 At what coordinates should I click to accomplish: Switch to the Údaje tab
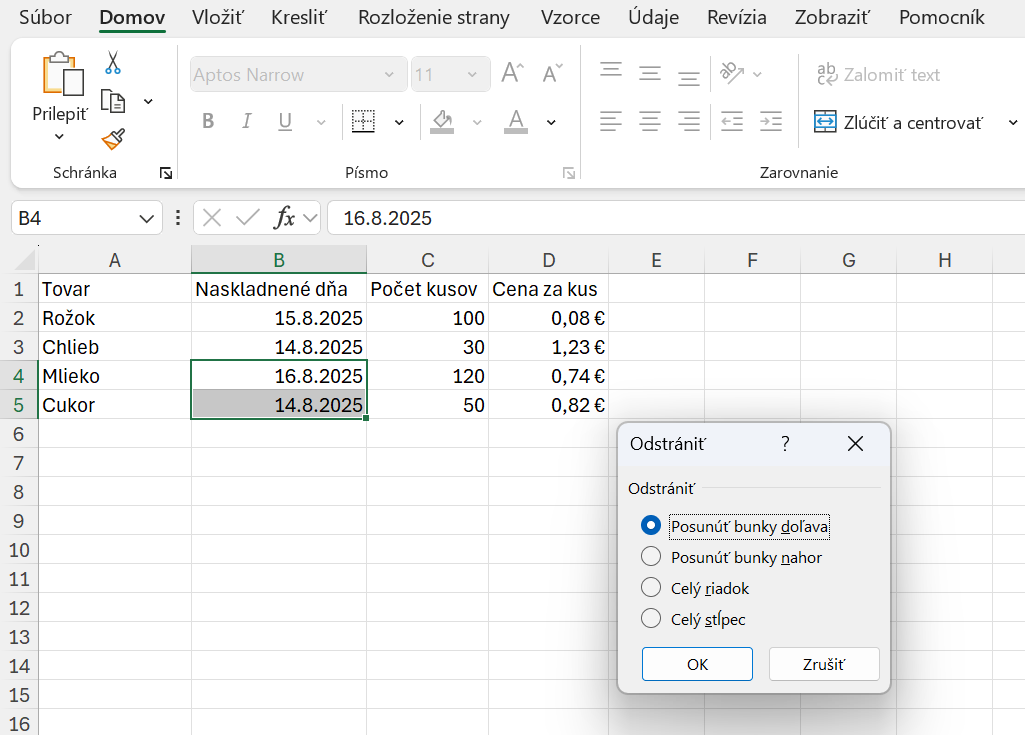click(x=653, y=18)
